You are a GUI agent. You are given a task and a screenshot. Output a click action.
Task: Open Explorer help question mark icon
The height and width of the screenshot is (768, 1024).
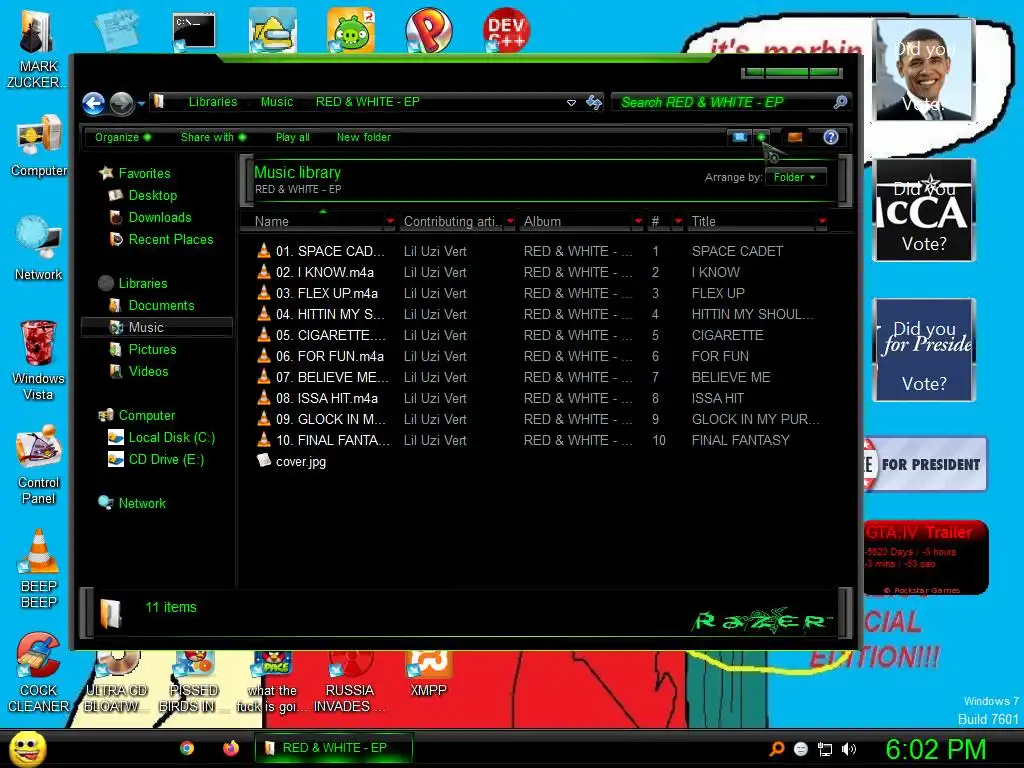click(831, 137)
